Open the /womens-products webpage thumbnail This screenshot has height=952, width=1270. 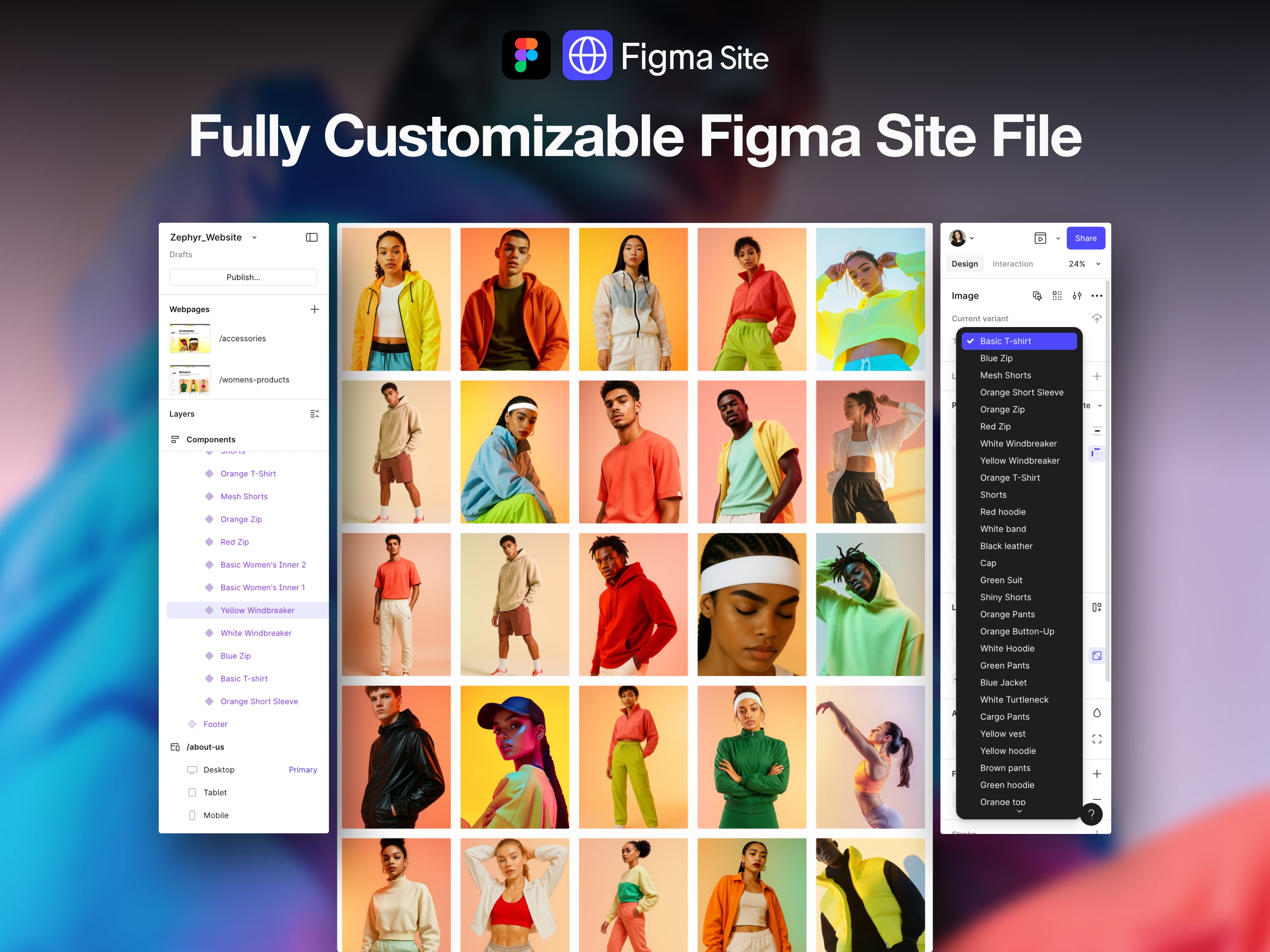pos(190,380)
